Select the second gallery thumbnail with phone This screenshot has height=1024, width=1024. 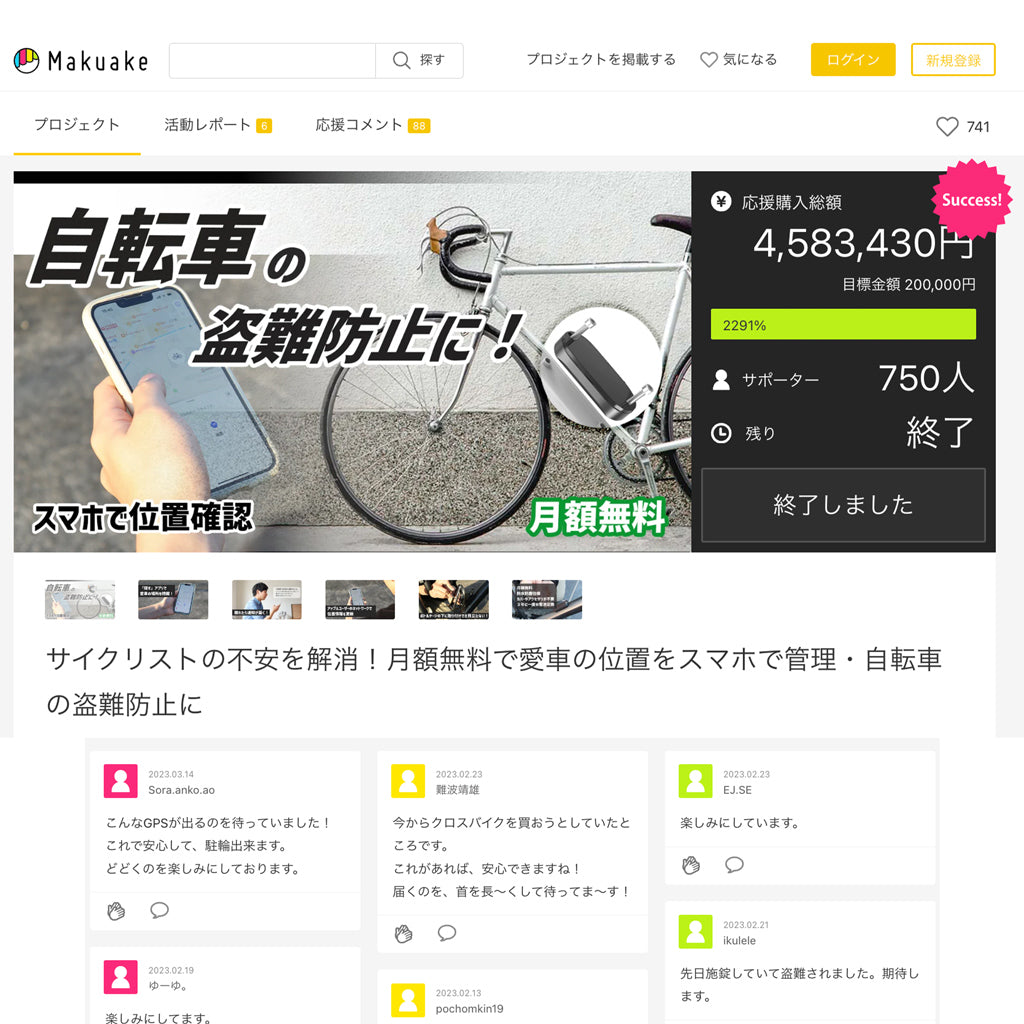click(173, 600)
